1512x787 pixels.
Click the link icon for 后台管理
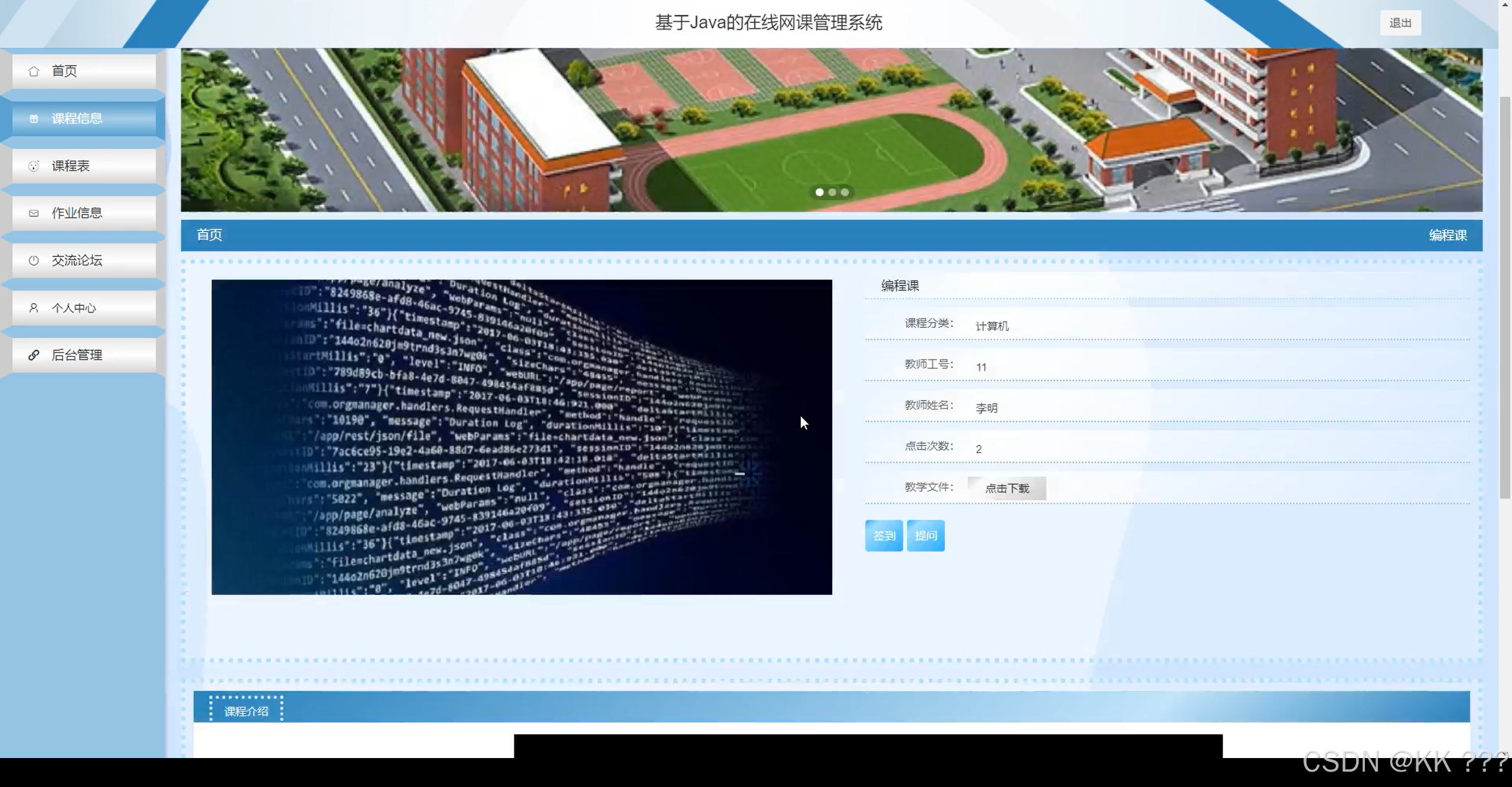tap(34, 355)
